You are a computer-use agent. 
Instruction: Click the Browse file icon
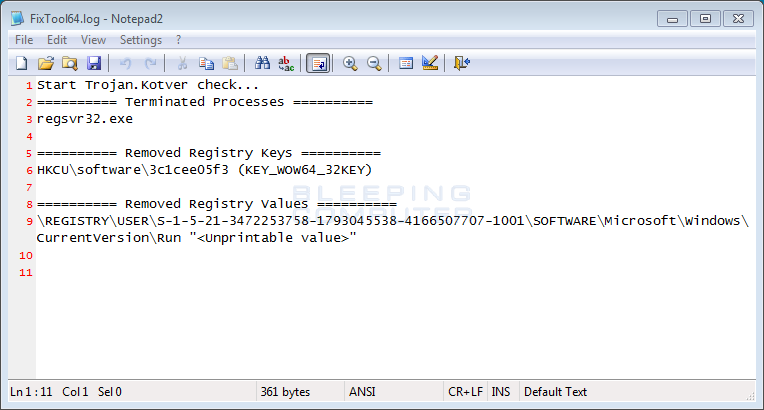69,63
